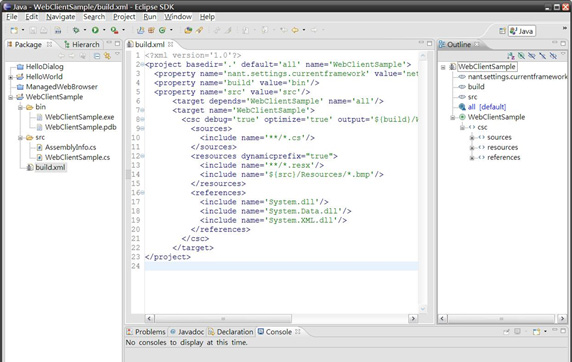Image resolution: width=572 pixels, height=362 pixels.
Task: Open the Package Explorer view menu triangle
Action: 117,54
